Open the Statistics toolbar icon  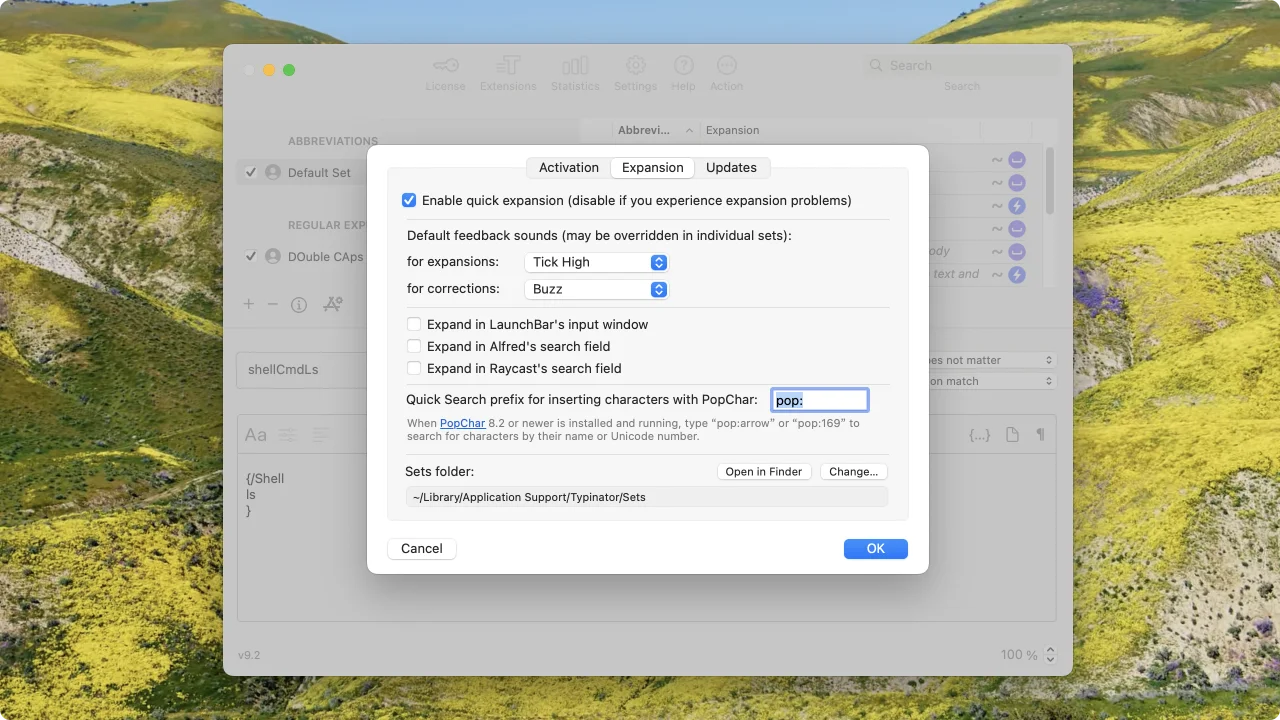[x=575, y=66]
